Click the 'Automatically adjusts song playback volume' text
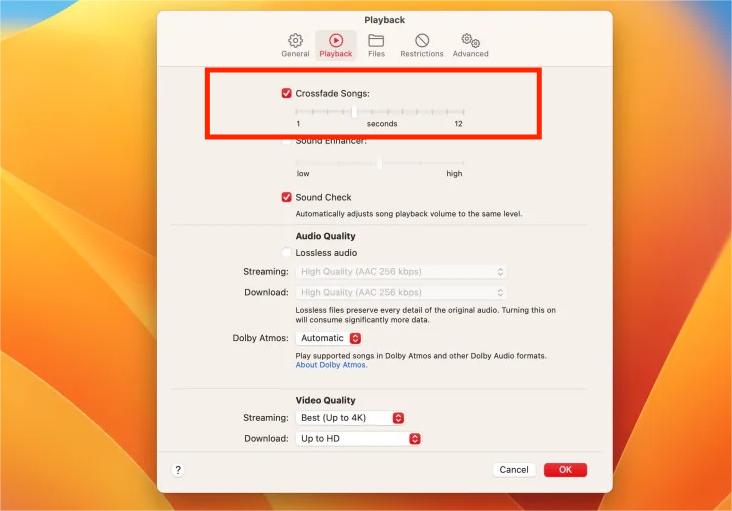This screenshot has height=511, width=732. coord(408,214)
